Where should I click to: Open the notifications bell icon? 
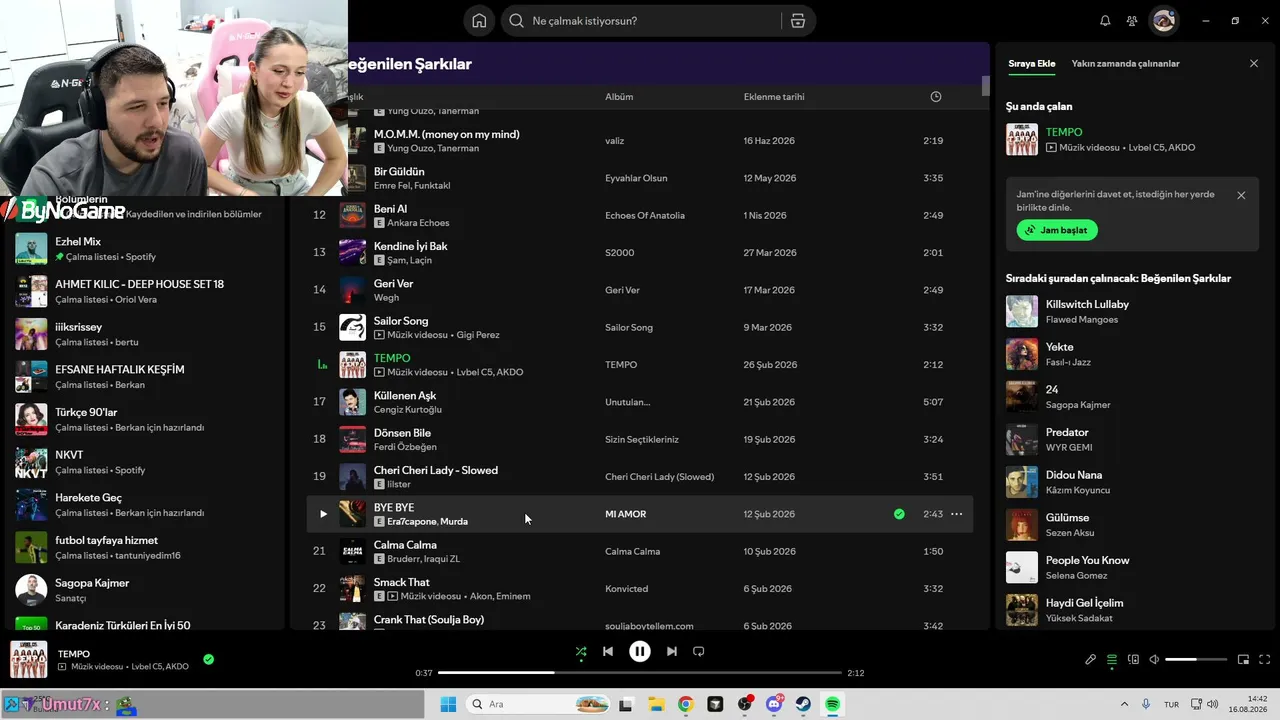point(1105,21)
